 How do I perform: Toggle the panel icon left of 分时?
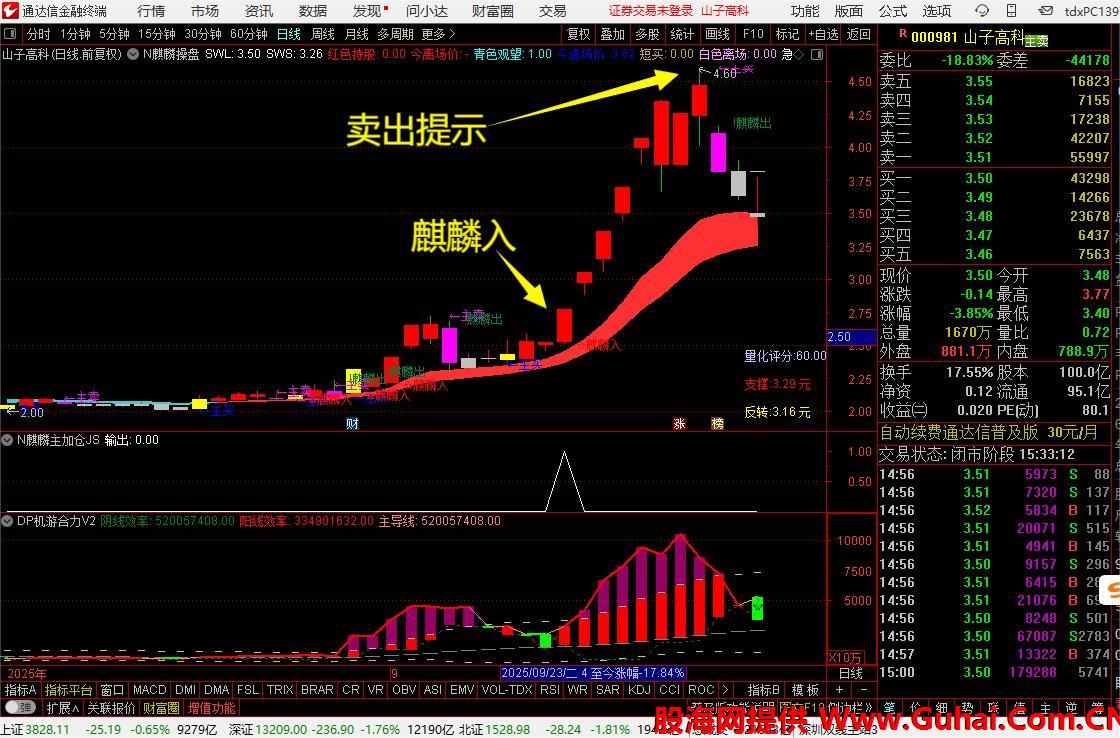tap(10, 34)
